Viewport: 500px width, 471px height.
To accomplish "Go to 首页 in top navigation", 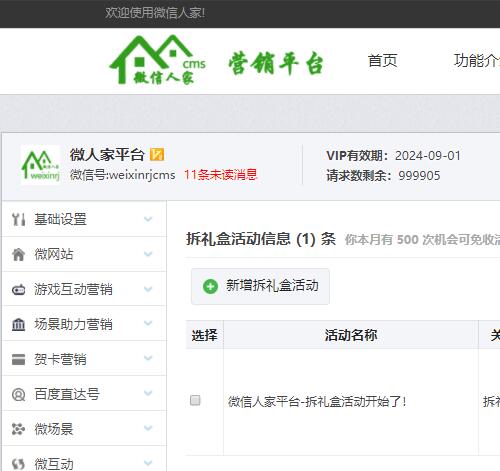I will (382, 61).
